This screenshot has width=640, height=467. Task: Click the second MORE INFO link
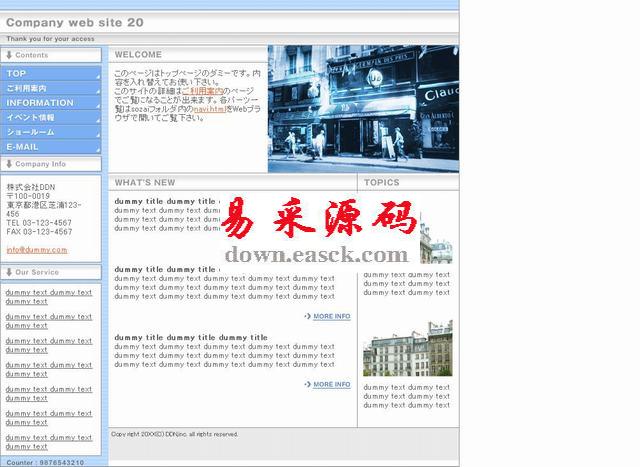pyautogui.click(x=331, y=384)
